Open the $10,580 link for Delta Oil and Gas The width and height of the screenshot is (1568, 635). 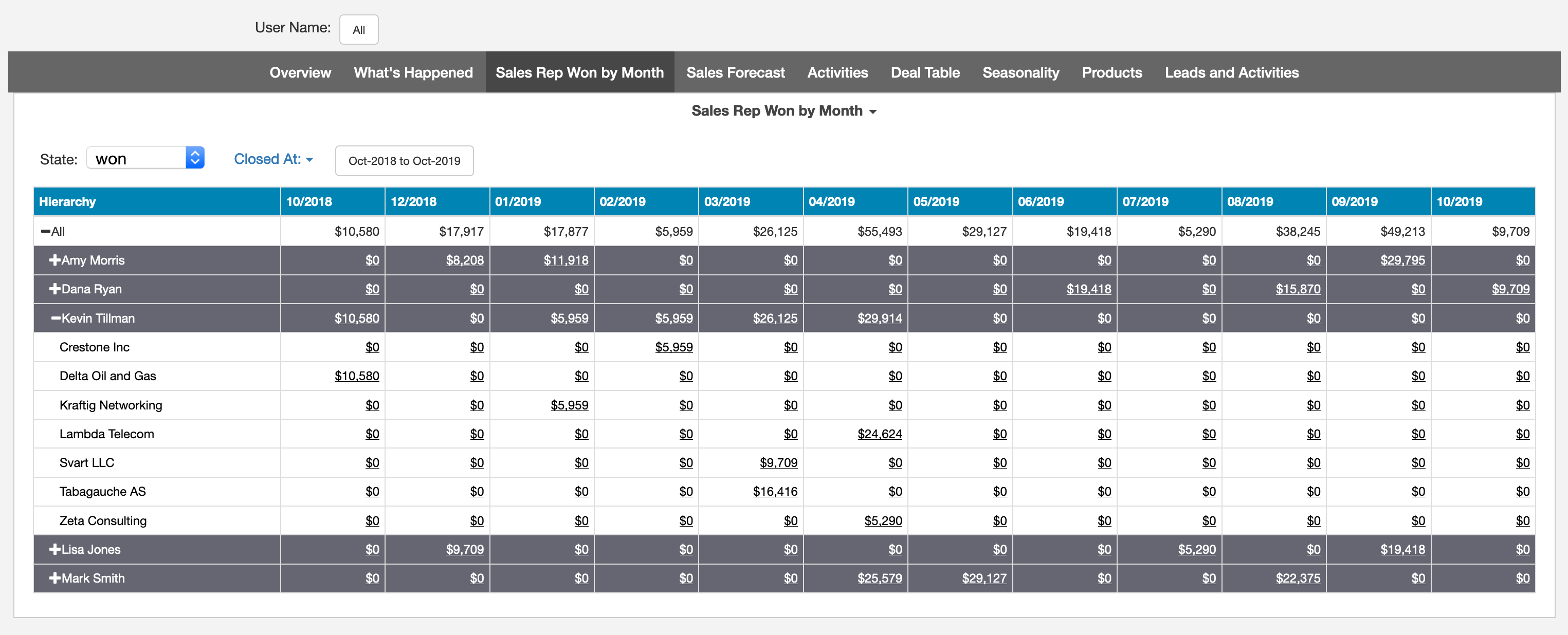[x=357, y=375]
